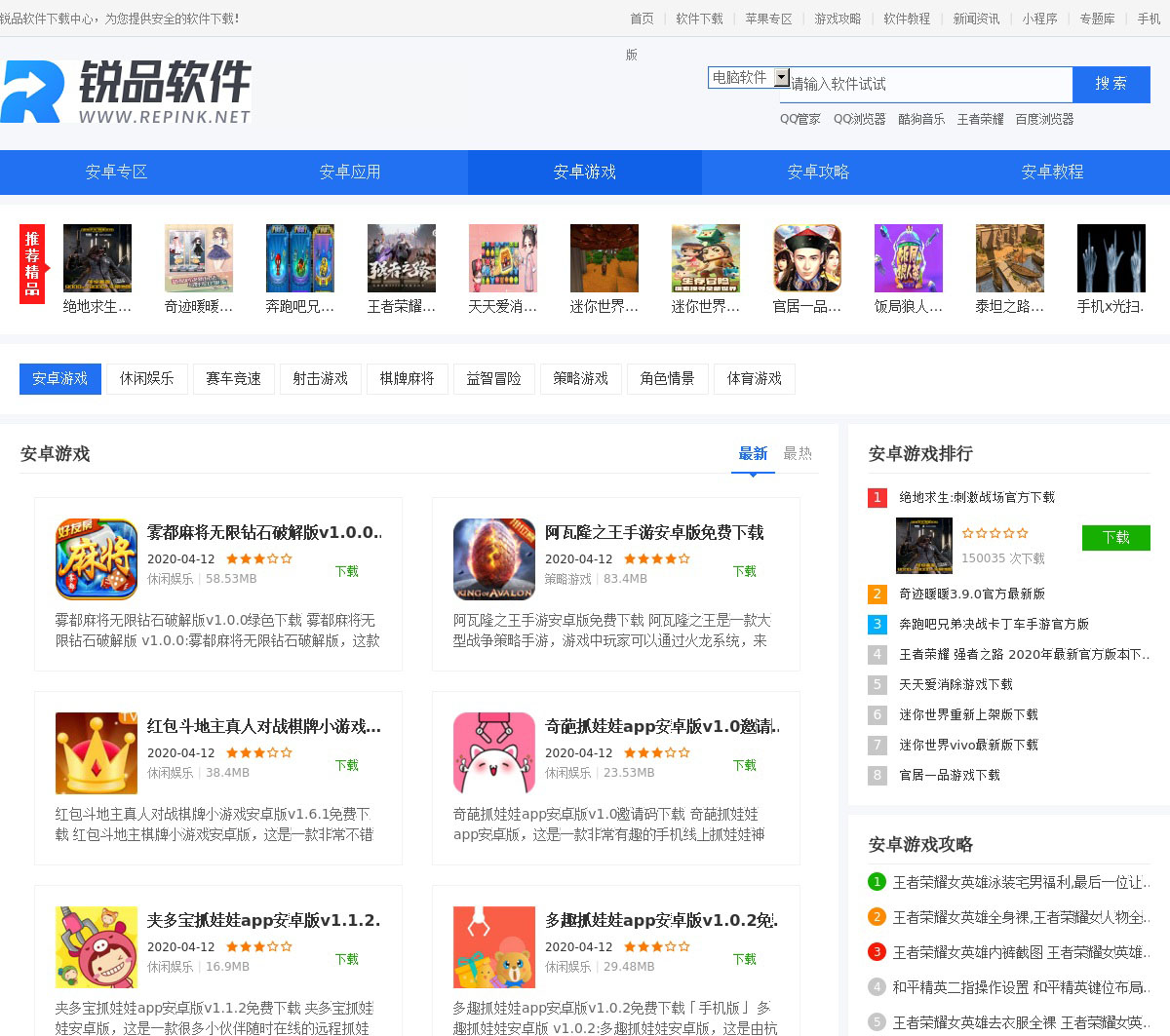
Task: Select the 射击游戏 category filter
Action: 321,378
